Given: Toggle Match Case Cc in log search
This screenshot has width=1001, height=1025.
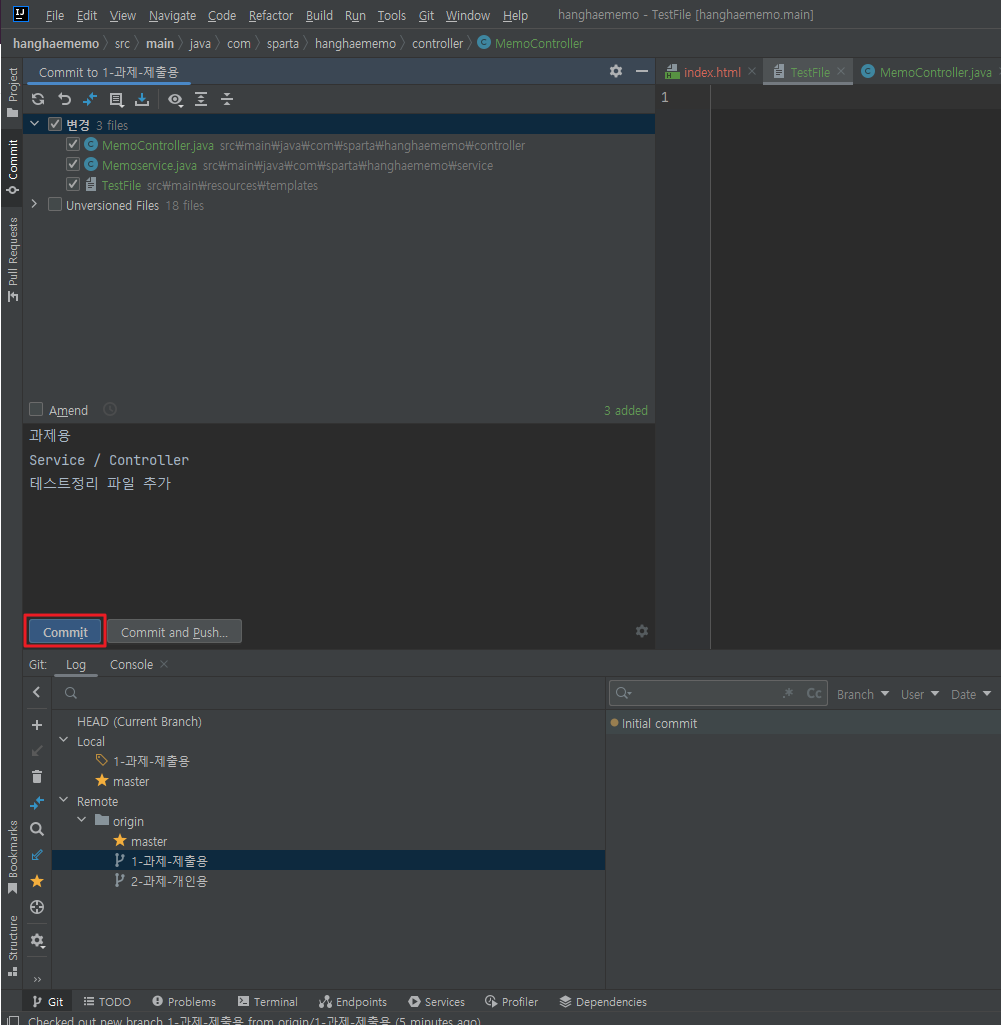Looking at the screenshot, I should (x=814, y=693).
